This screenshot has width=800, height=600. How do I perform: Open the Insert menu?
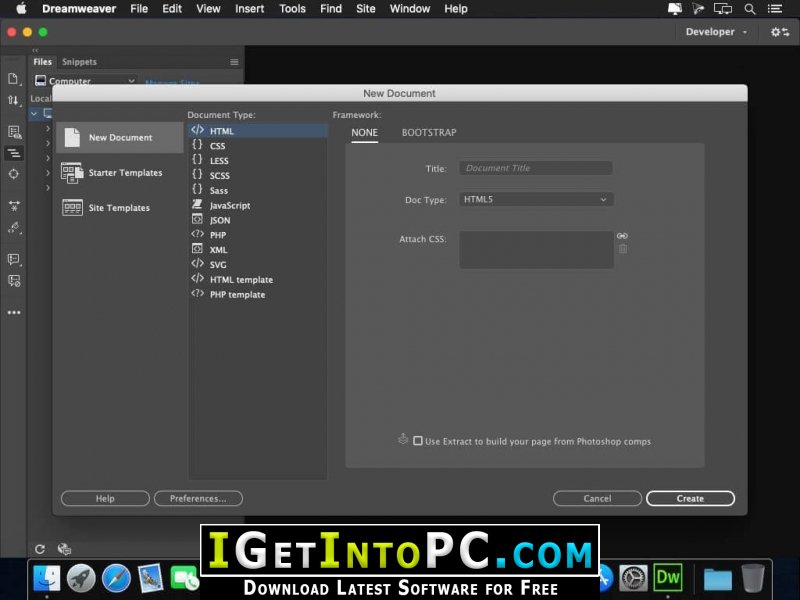click(249, 9)
